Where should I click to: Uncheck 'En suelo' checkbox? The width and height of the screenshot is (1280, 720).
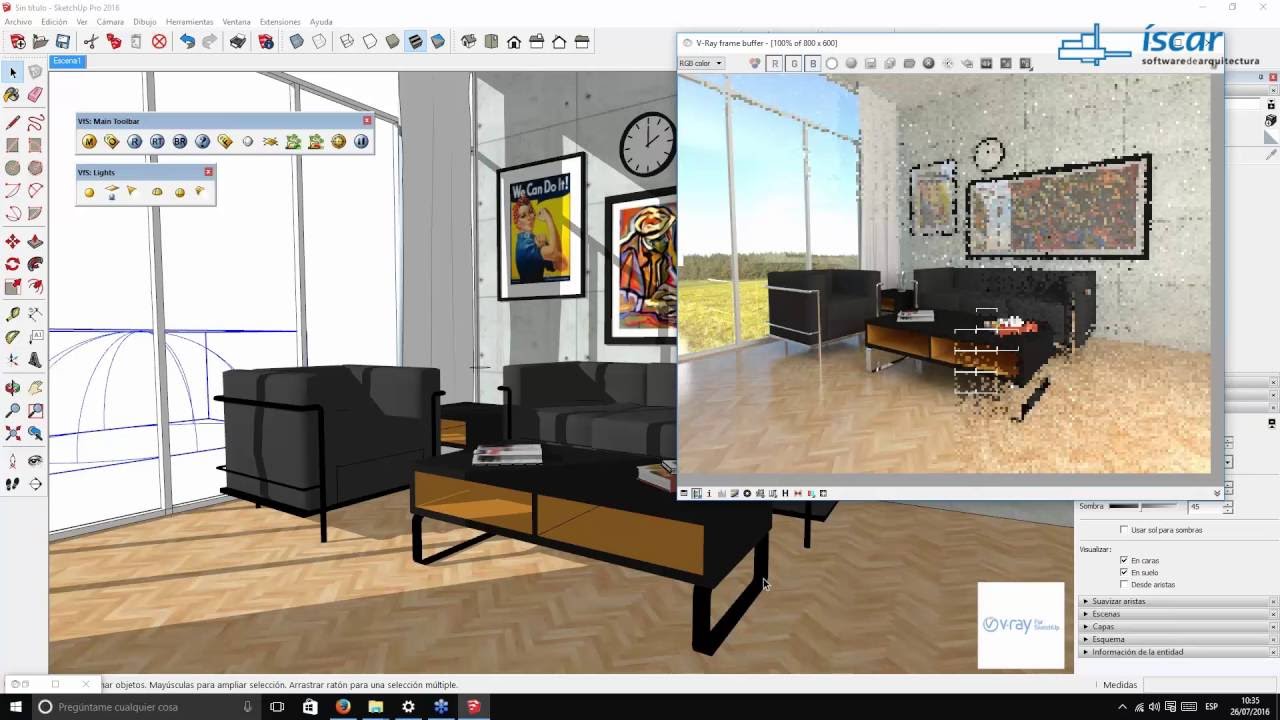[x=1124, y=573]
